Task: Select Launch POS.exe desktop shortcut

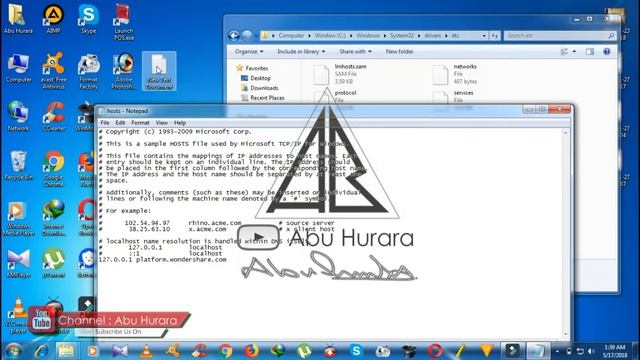Action: (124, 22)
